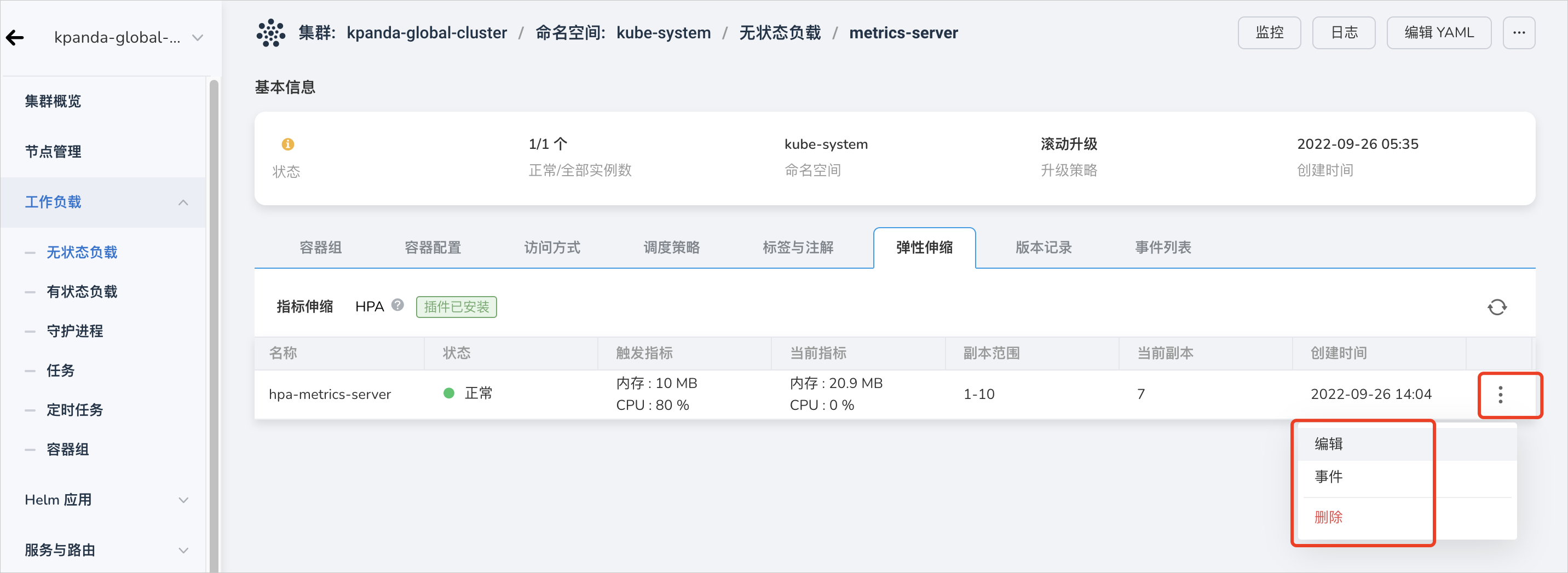The height and width of the screenshot is (573, 1568).
Task: Click the kube-system breadcrumb link
Action: [x=664, y=33]
